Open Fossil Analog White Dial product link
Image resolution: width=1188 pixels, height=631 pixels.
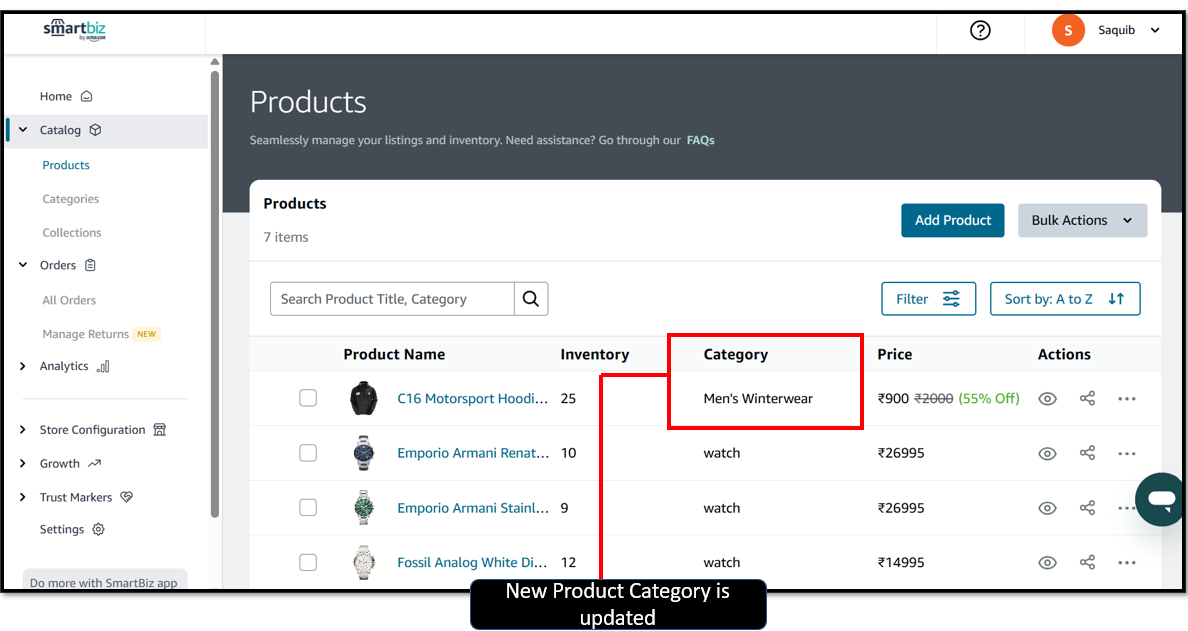click(x=472, y=562)
